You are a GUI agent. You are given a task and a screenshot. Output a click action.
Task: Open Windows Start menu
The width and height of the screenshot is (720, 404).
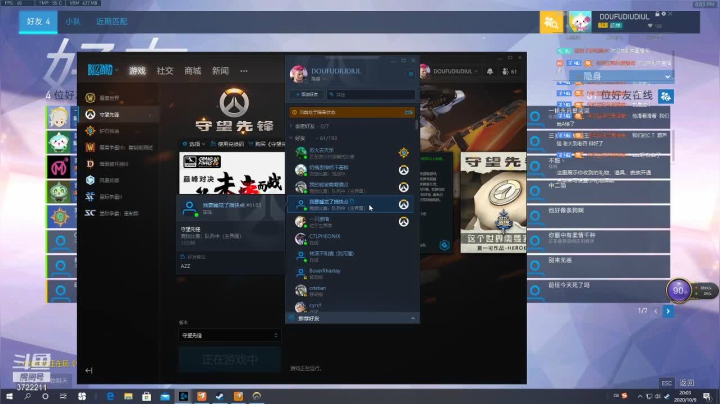[9, 396]
